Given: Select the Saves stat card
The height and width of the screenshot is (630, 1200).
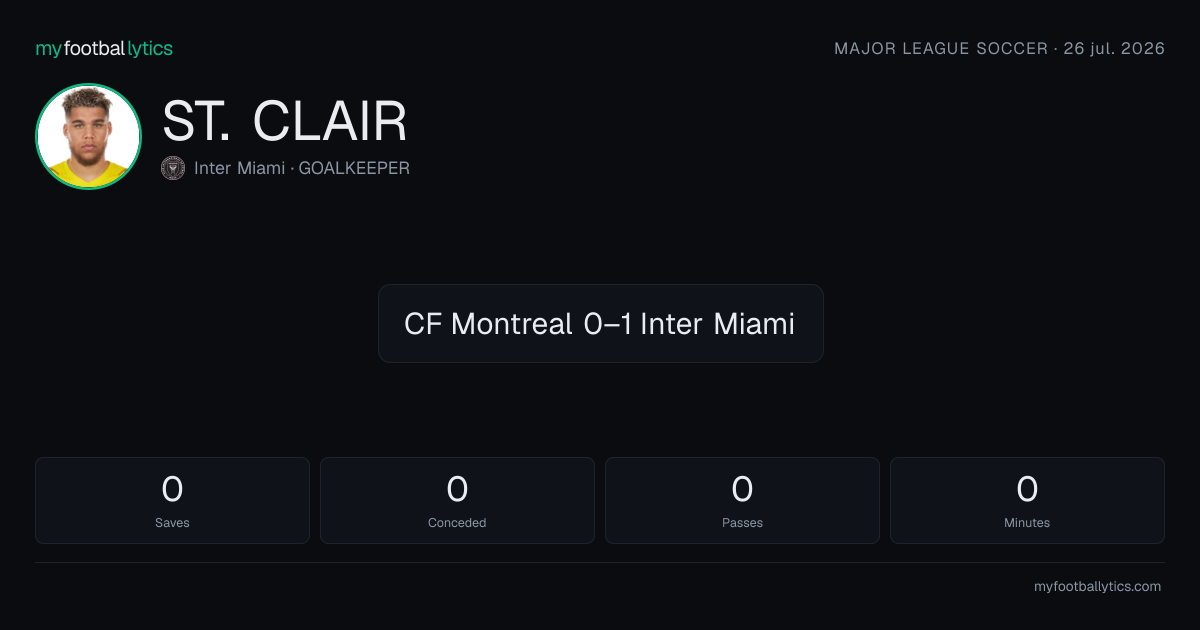Looking at the screenshot, I should [172, 500].
